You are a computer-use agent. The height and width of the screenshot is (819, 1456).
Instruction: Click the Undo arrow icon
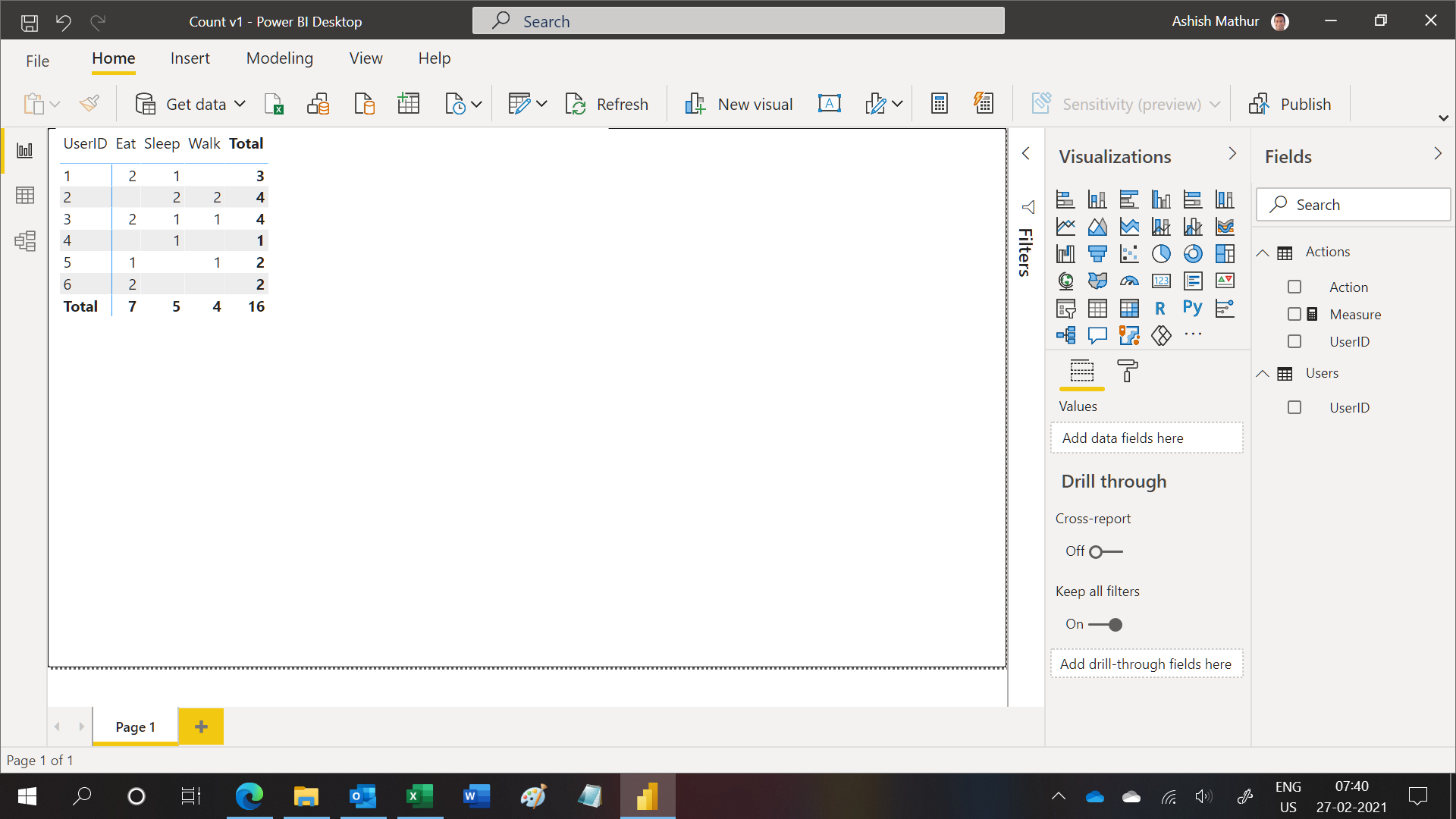coord(64,22)
